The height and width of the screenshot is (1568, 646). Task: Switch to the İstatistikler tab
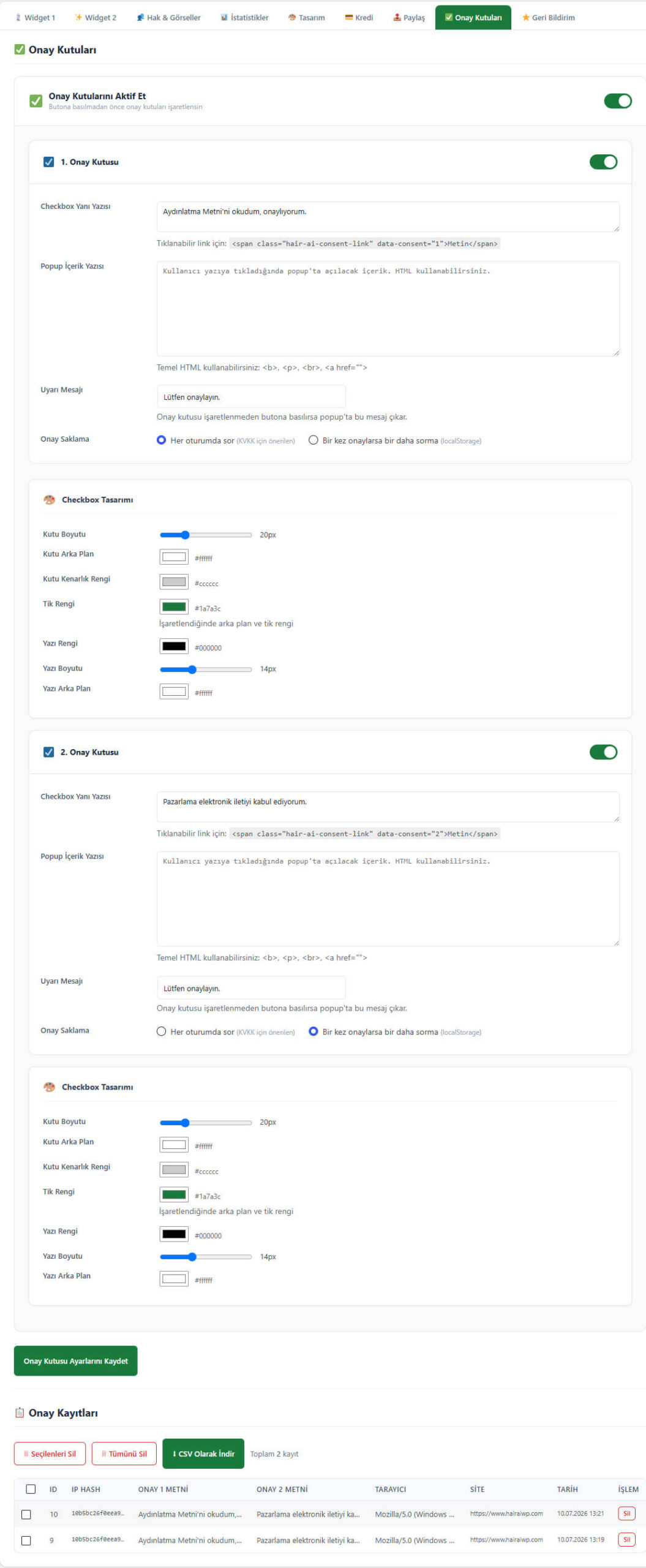point(244,17)
